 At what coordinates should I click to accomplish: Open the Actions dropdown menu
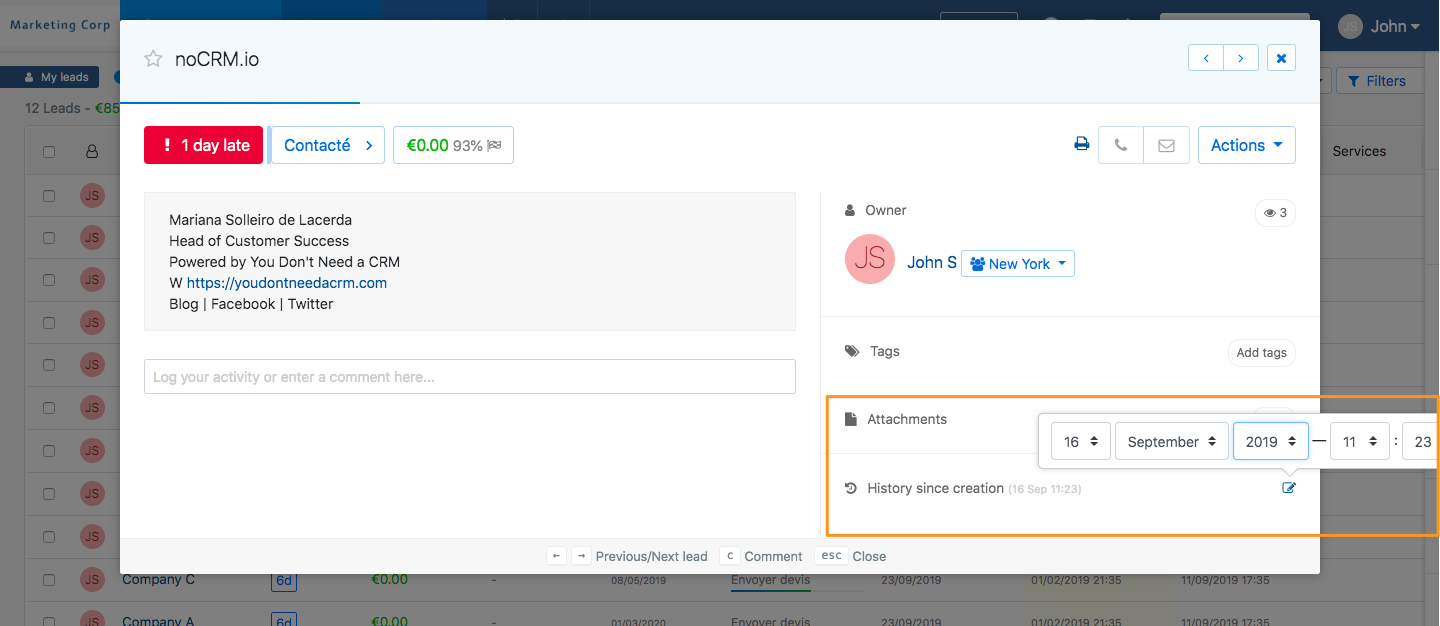[1246, 145]
